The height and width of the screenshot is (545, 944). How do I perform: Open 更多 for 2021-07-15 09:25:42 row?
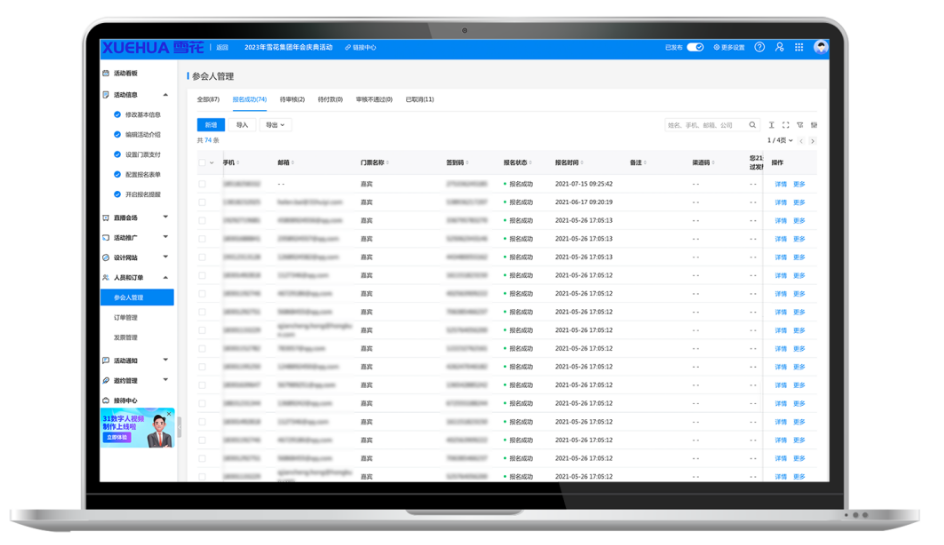click(799, 184)
